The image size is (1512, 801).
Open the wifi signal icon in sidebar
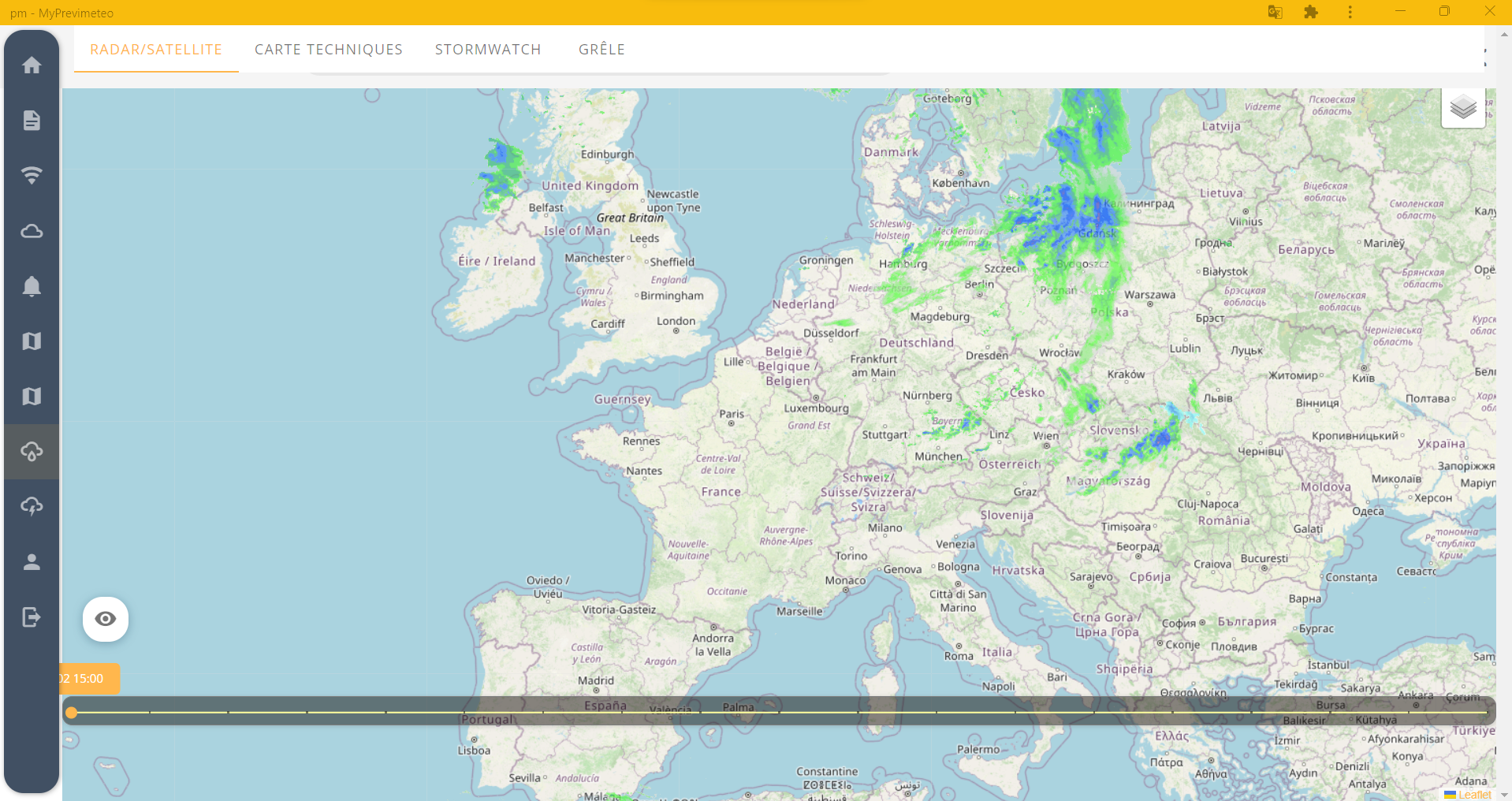click(32, 175)
